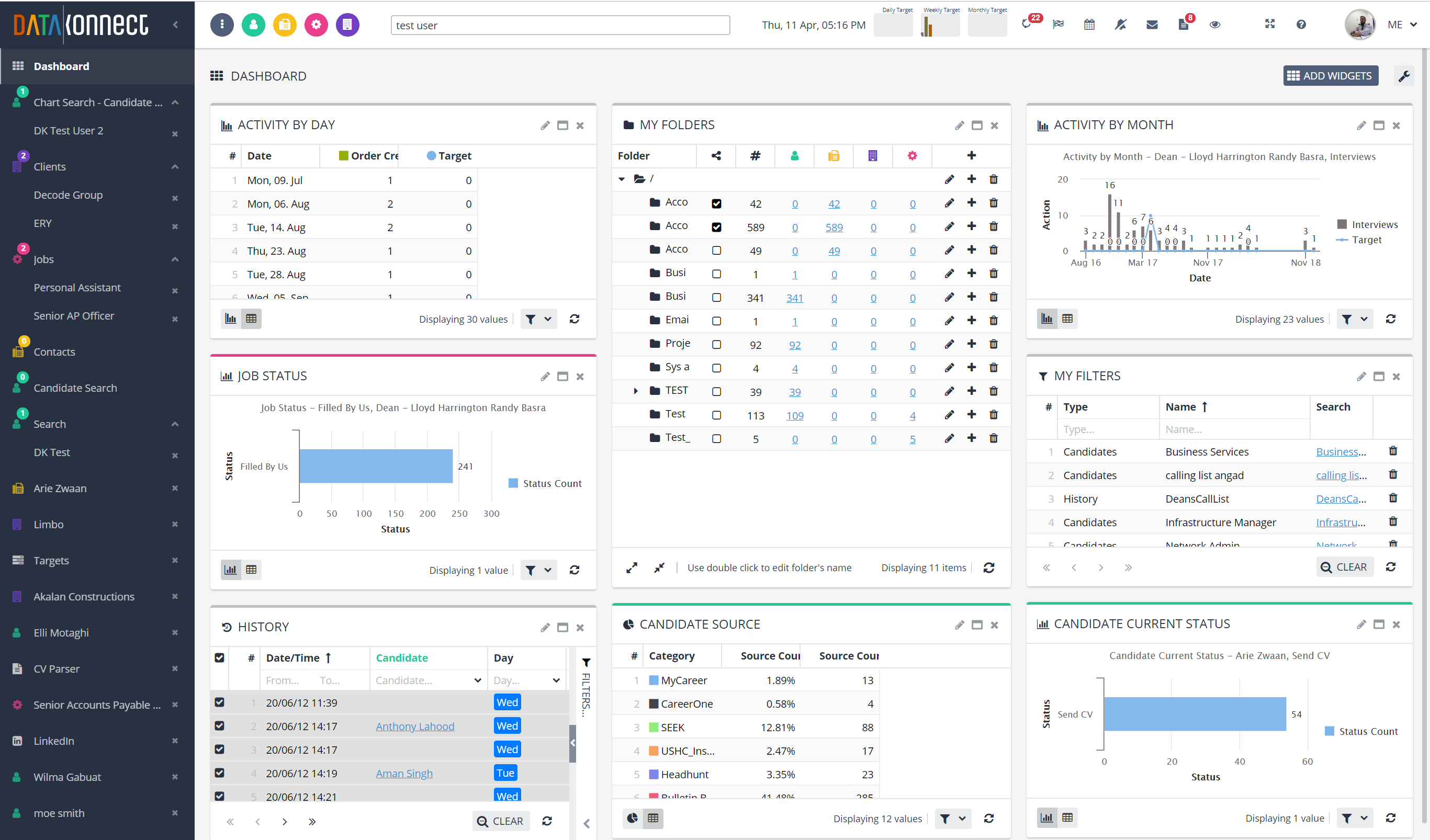Click the pink jobs gear icon in top toolbar
Screen dimensions: 1430x840
click(x=316, y=25)
